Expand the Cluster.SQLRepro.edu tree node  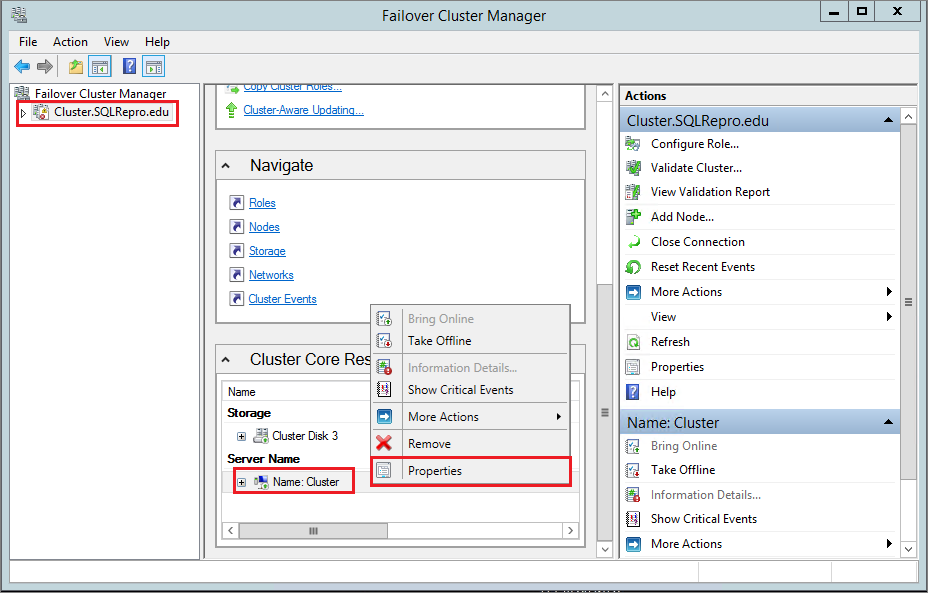pyautogui.click(x=23, y=112)
